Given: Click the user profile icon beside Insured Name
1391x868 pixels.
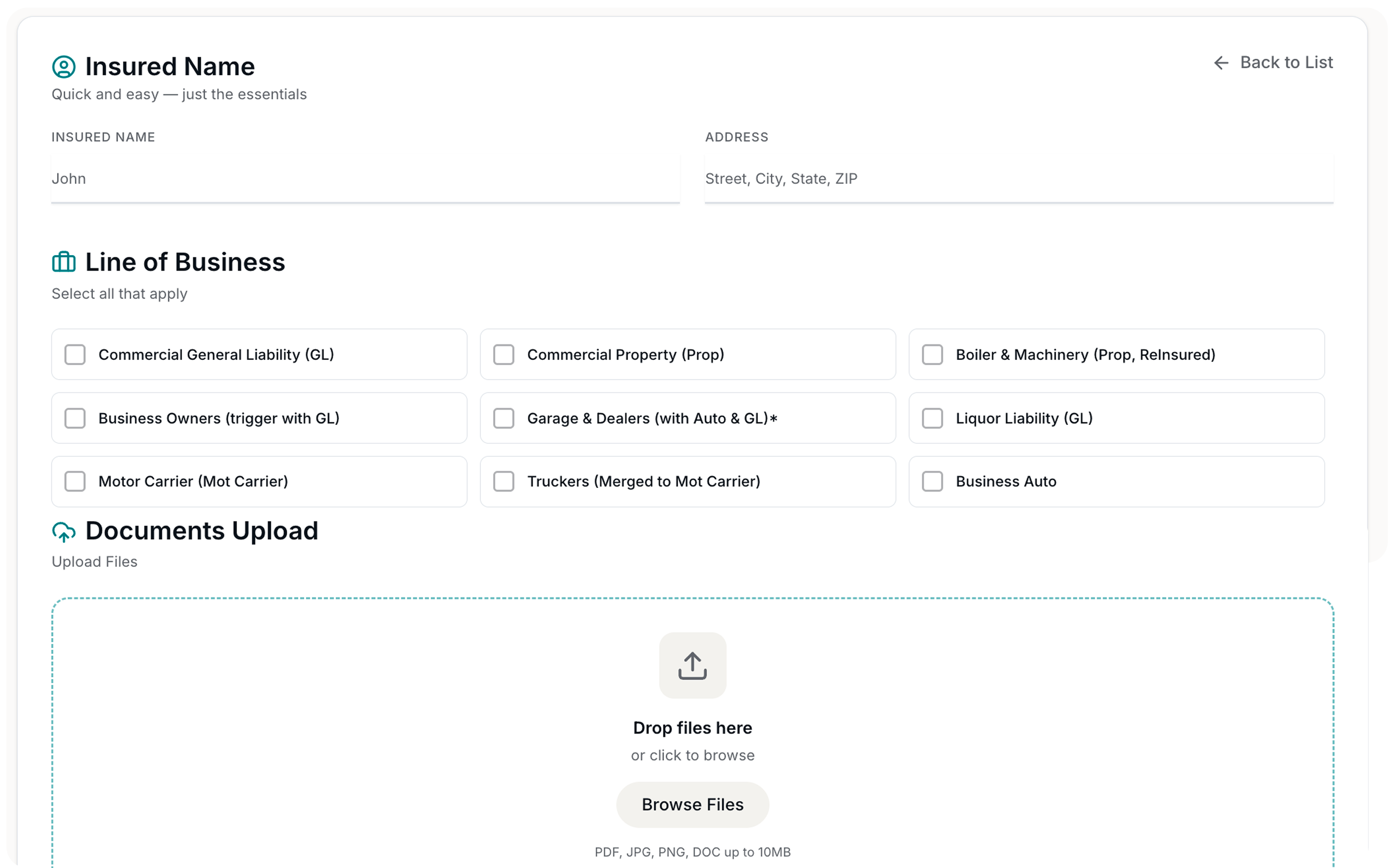Looking at the screenshot, I should coord(64,67).
